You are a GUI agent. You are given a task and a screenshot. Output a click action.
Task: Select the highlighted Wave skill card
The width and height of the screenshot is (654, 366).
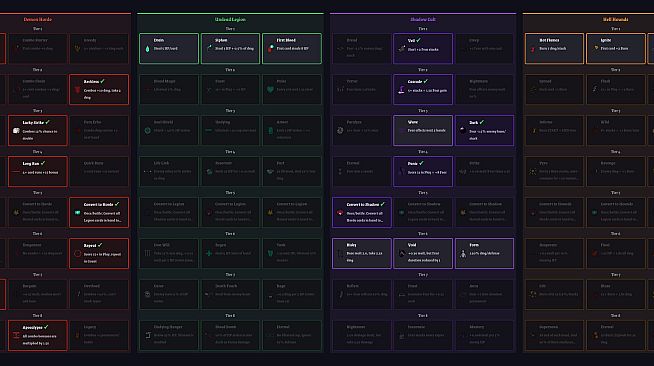click(x=423, y=130)
